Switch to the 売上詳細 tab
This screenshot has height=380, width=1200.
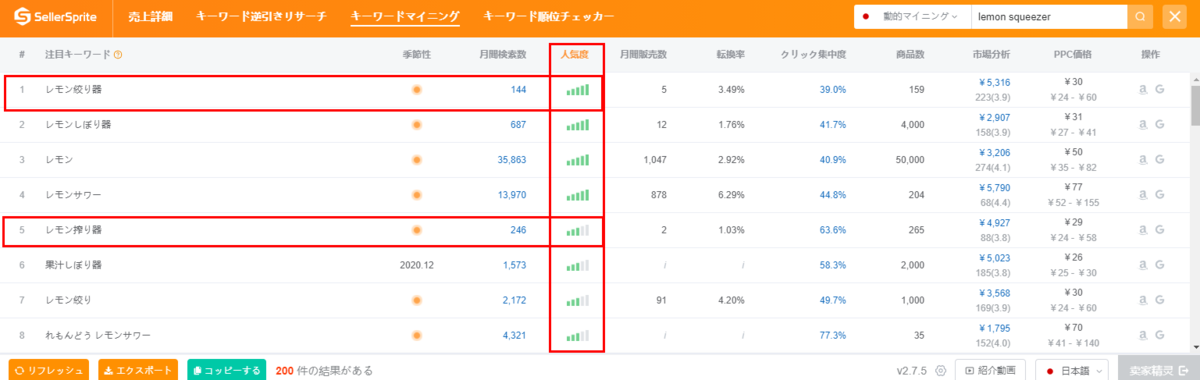151,17
